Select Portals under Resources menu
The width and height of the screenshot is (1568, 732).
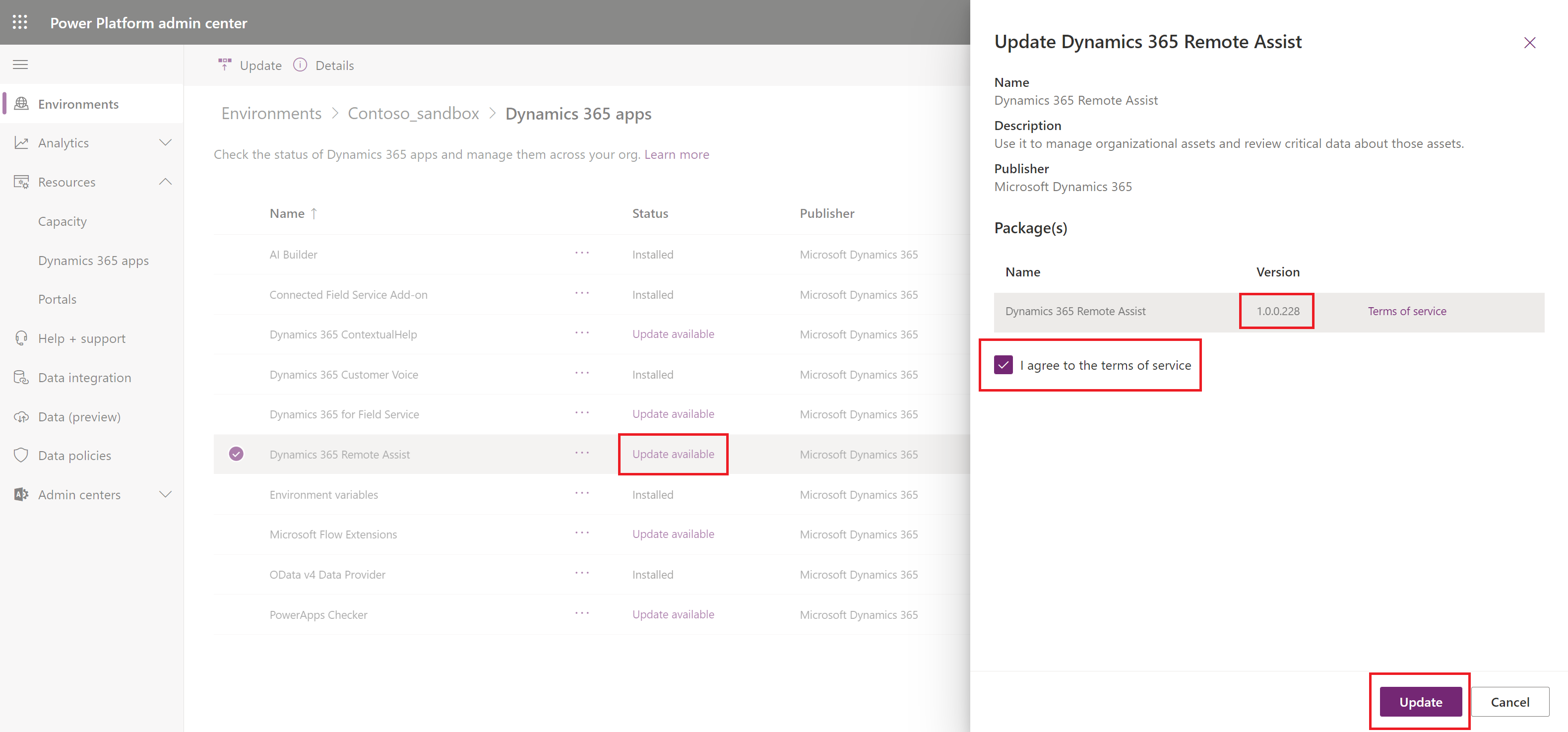tap(56, 299)
